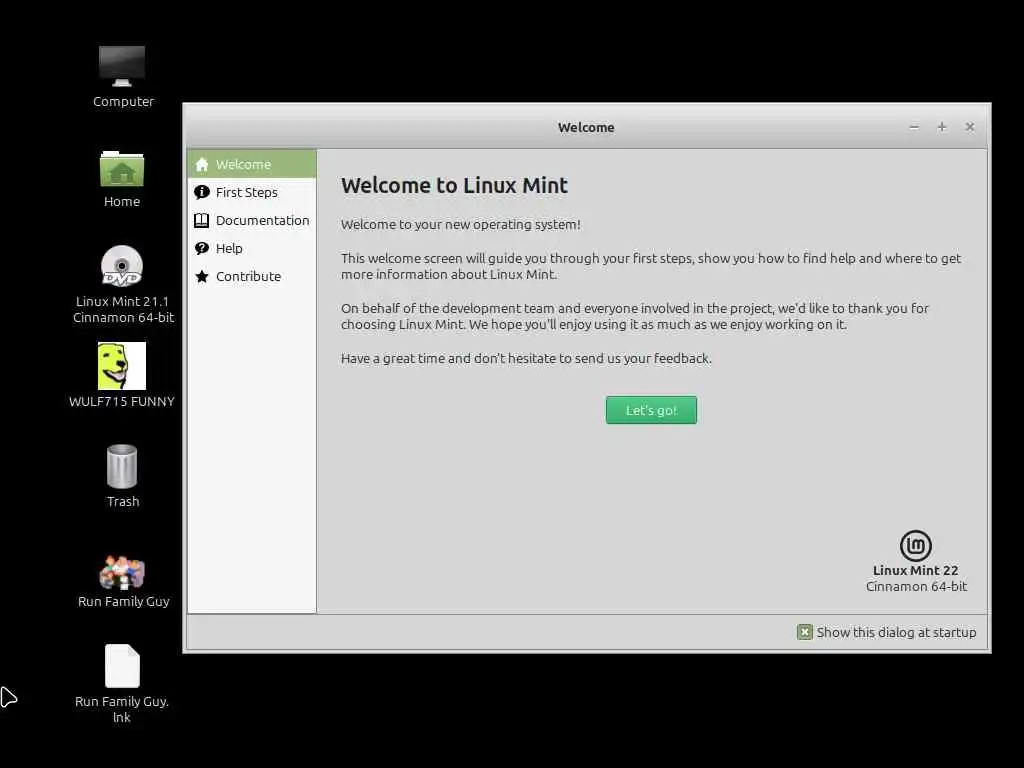The image size is (1024, 768).
Task: Open the Trash desktop icon
Action: click(x=122, y=466)
